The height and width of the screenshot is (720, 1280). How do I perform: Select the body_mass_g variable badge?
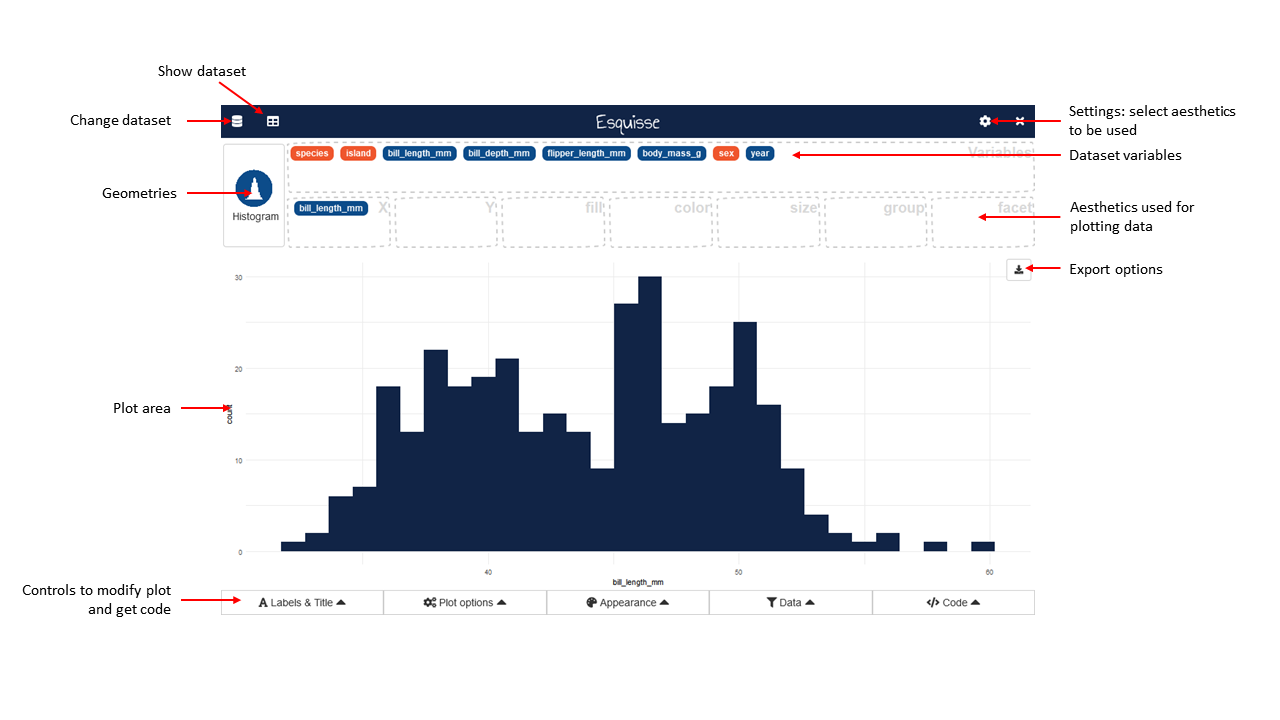point(672,154)
